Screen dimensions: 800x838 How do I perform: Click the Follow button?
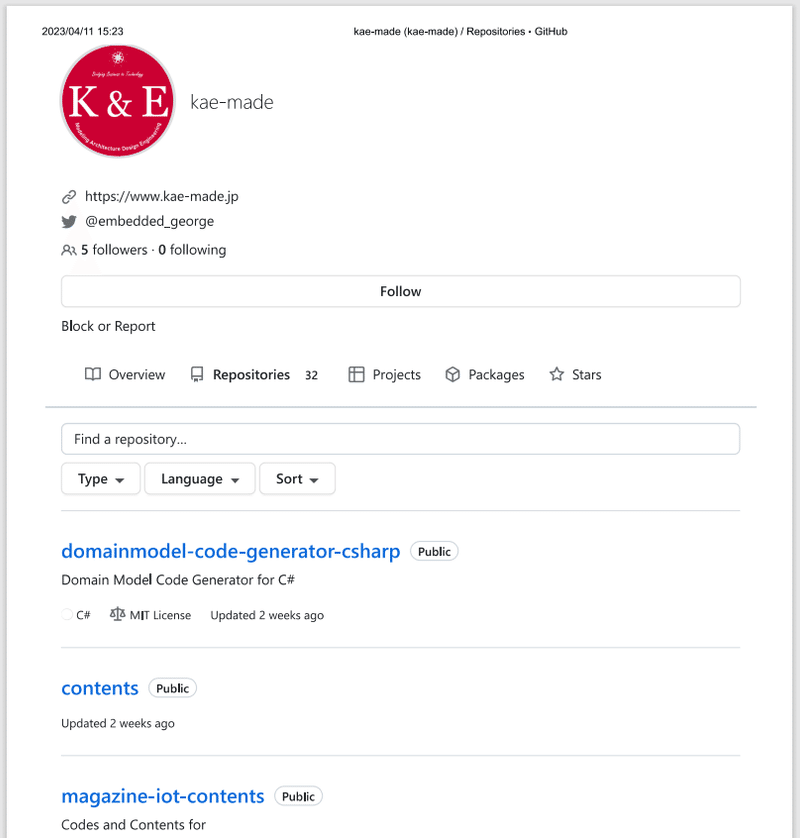click(400, 291)
